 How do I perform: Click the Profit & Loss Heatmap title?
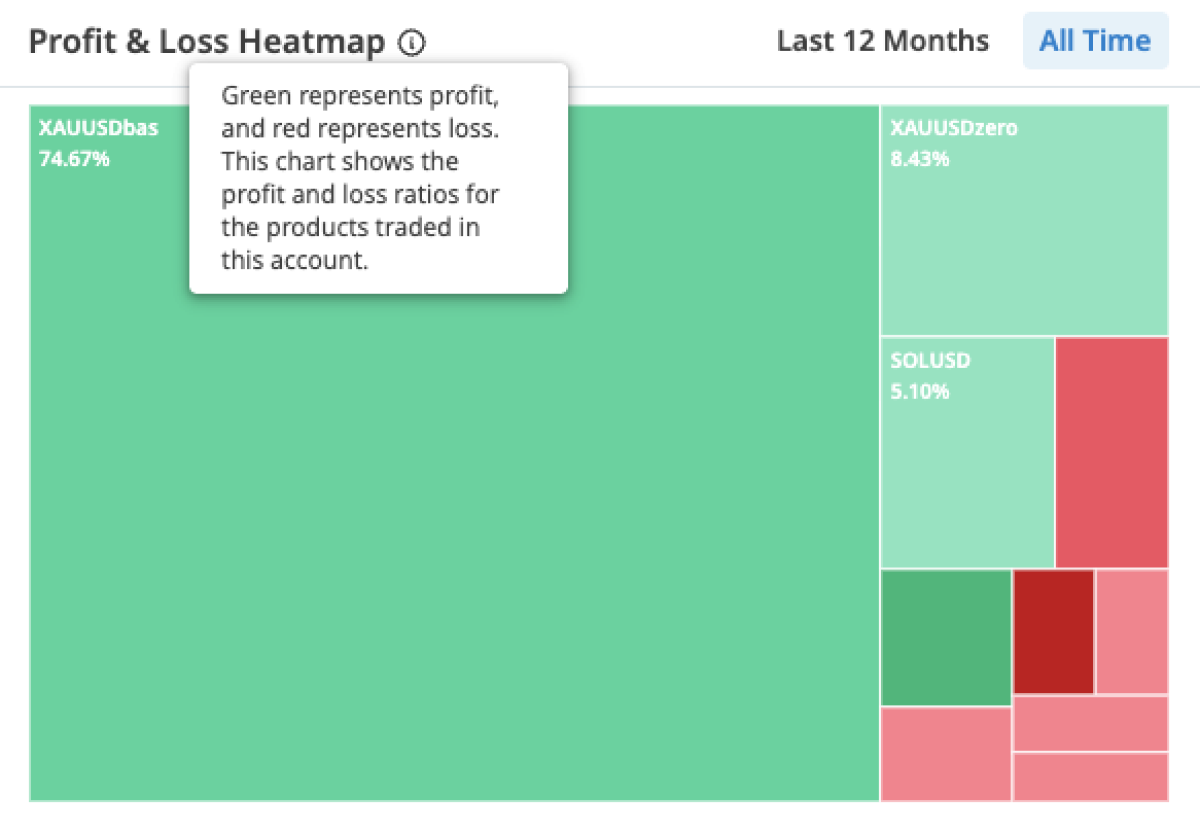coord(207,41)
